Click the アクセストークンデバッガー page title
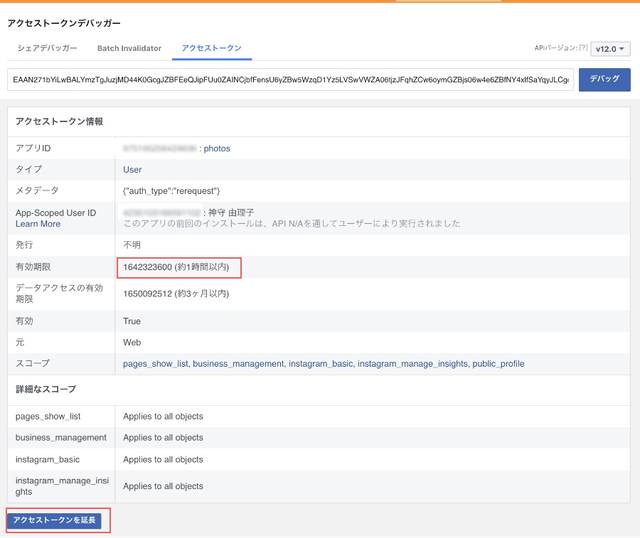This screenshot has width=640, height=538. (x=64, y=23)
